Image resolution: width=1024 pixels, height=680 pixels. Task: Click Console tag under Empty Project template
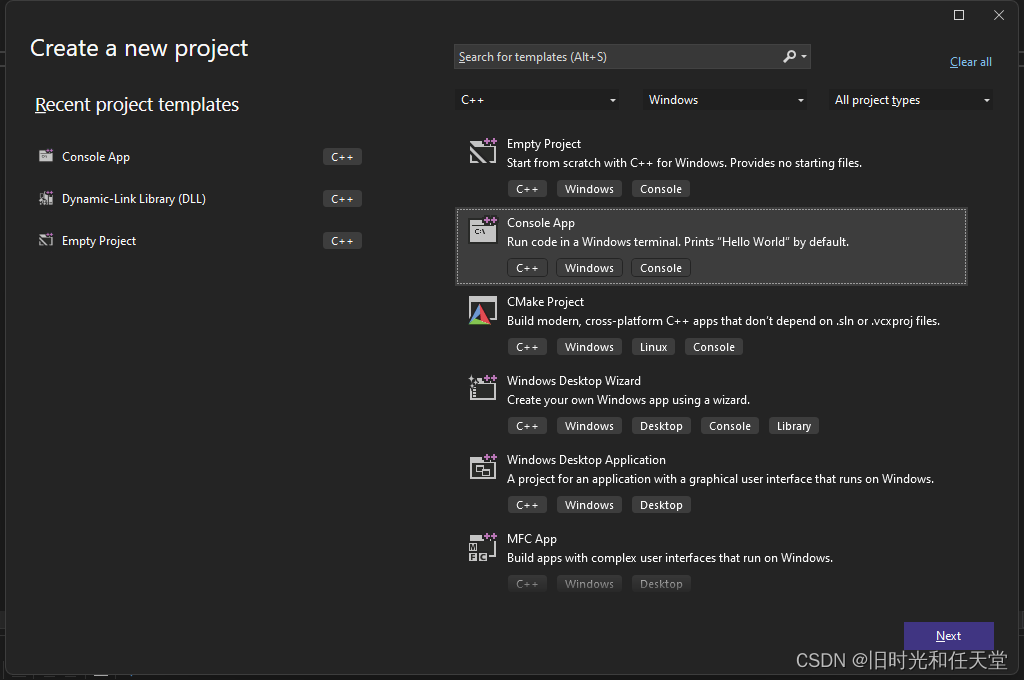661,189
